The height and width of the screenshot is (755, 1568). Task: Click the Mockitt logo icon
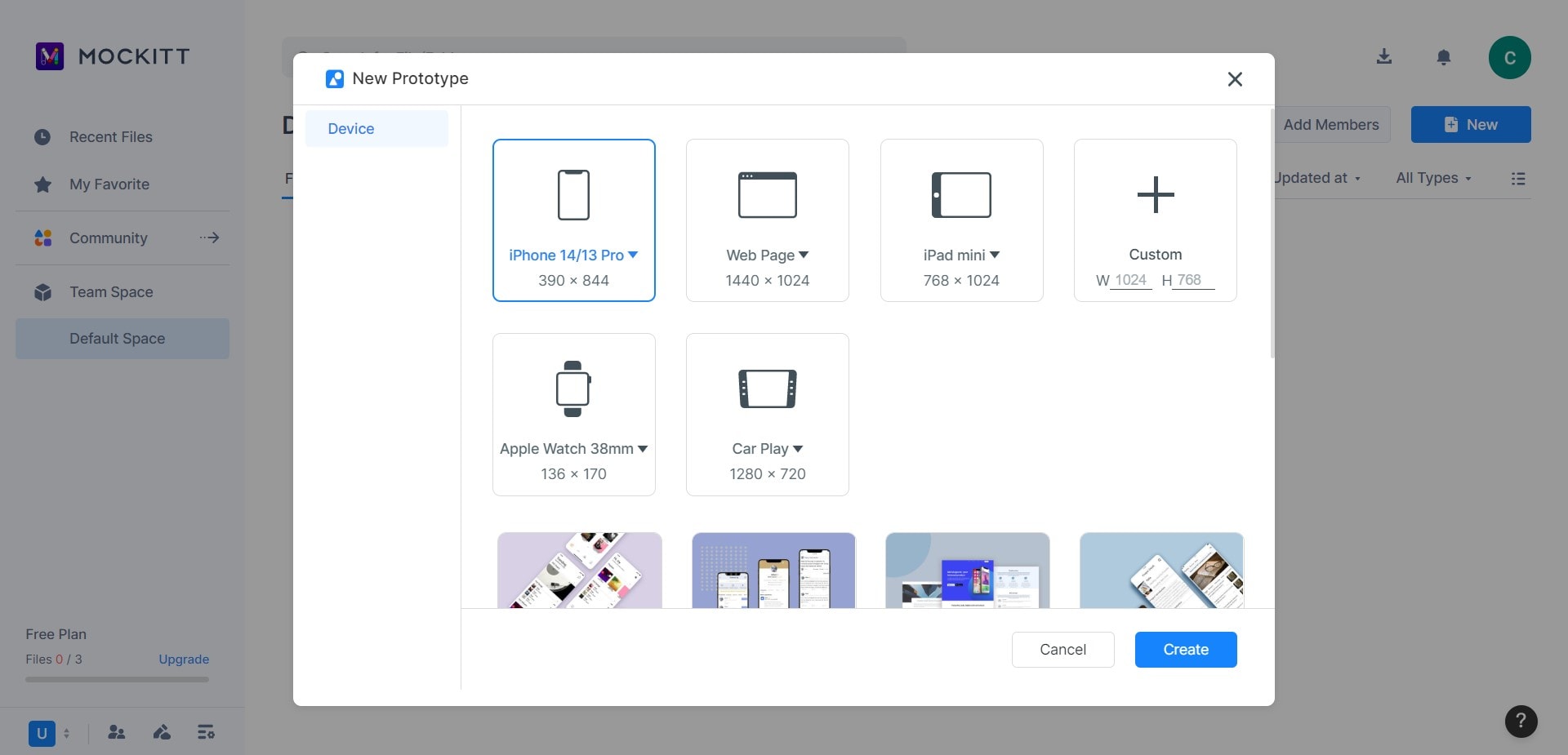tap(50, 56)
